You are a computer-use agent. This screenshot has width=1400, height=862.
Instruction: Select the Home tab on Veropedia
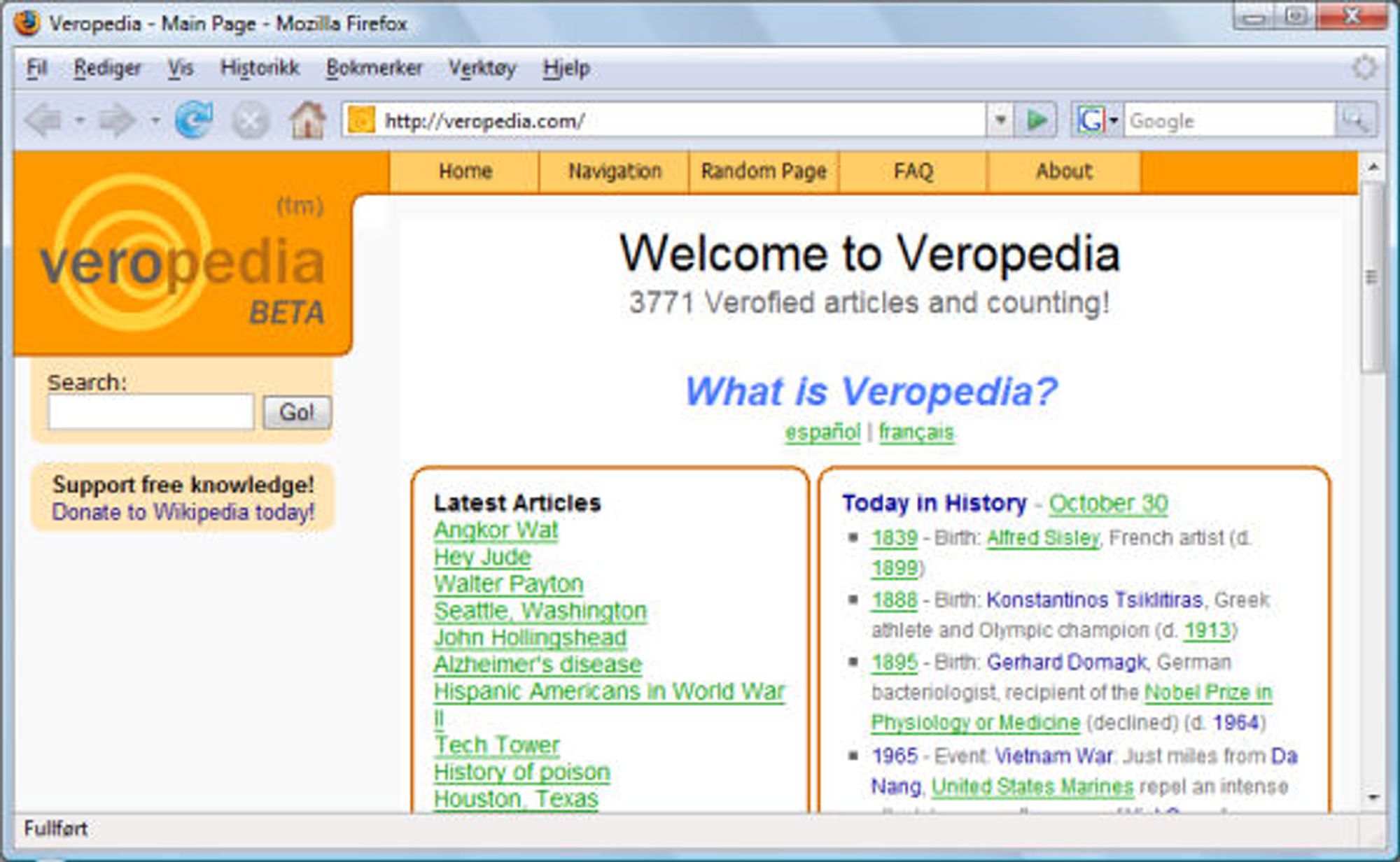click(x=465, y=171)
